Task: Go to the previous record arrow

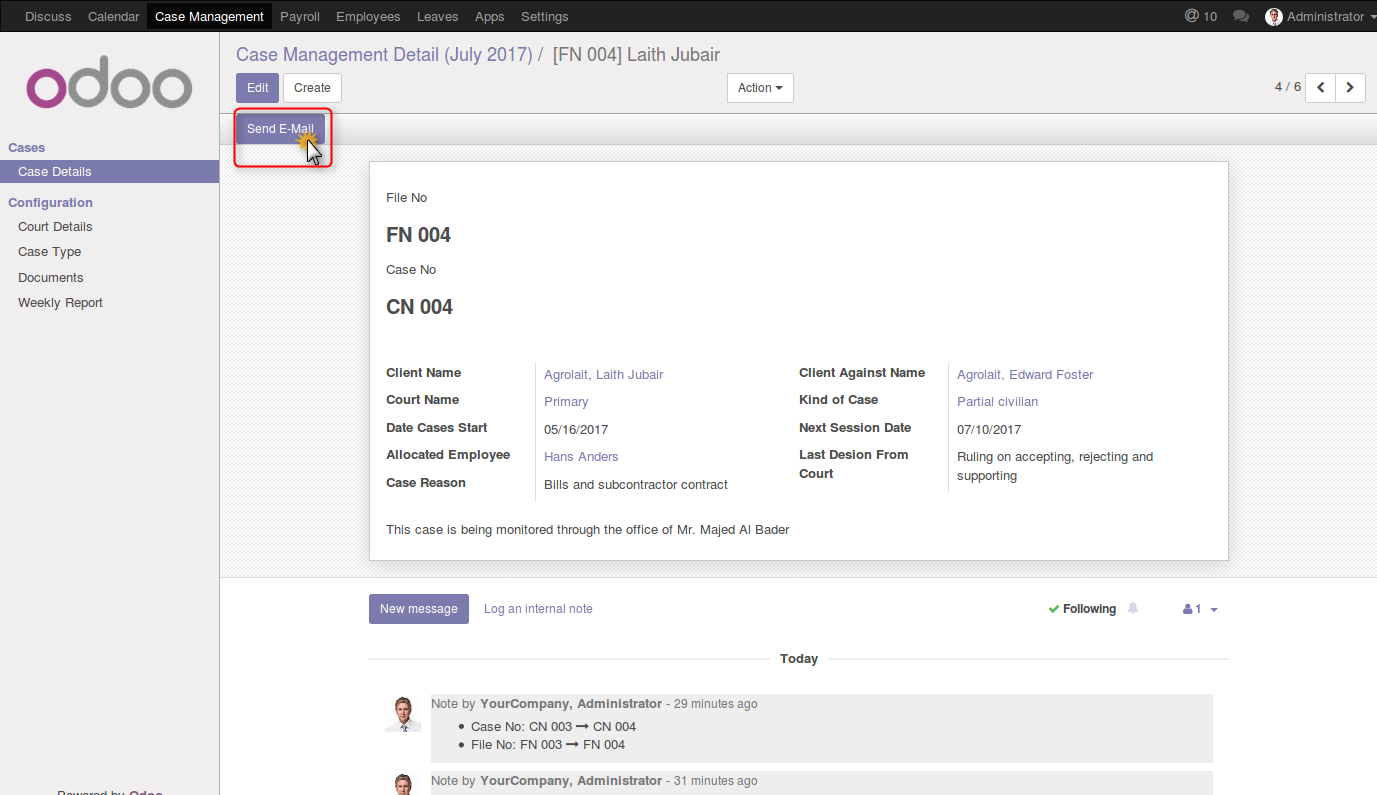Action: point(1321,88)
